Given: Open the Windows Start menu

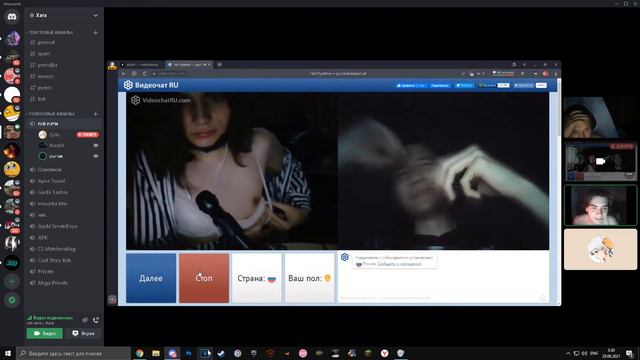Looking at the screenshot, I should point(8,353).
